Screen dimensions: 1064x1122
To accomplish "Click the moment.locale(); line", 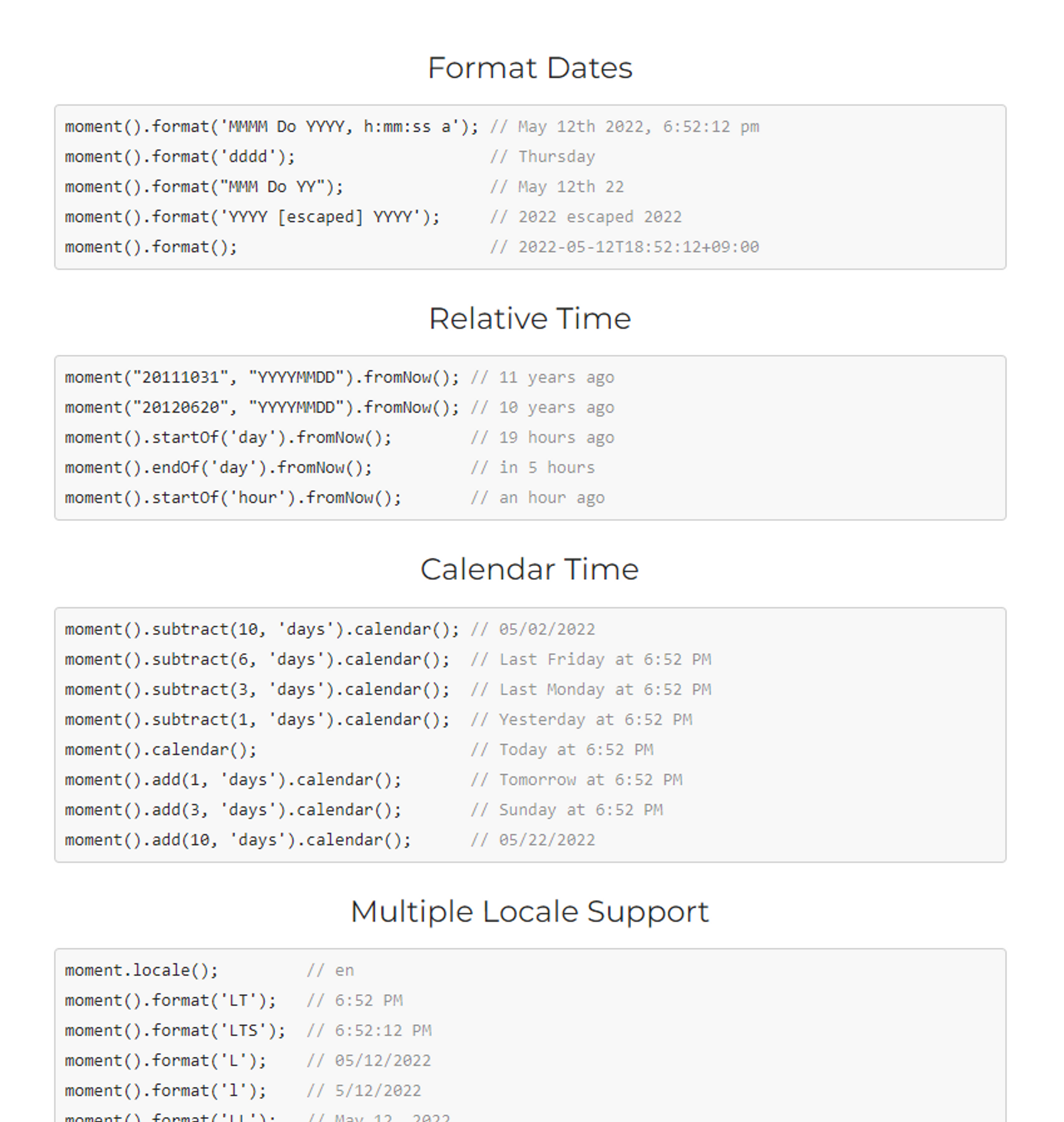I will pyautogui.click(x=141, y=970).
